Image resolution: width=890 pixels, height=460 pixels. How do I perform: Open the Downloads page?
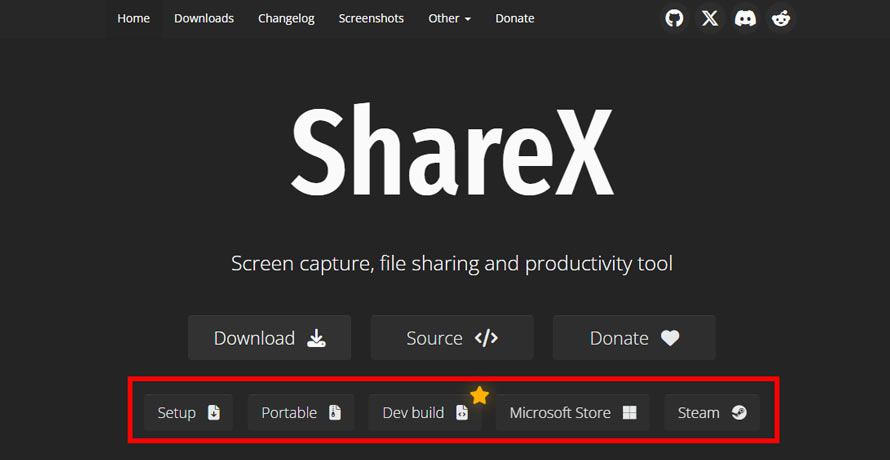tap(204, 19)
